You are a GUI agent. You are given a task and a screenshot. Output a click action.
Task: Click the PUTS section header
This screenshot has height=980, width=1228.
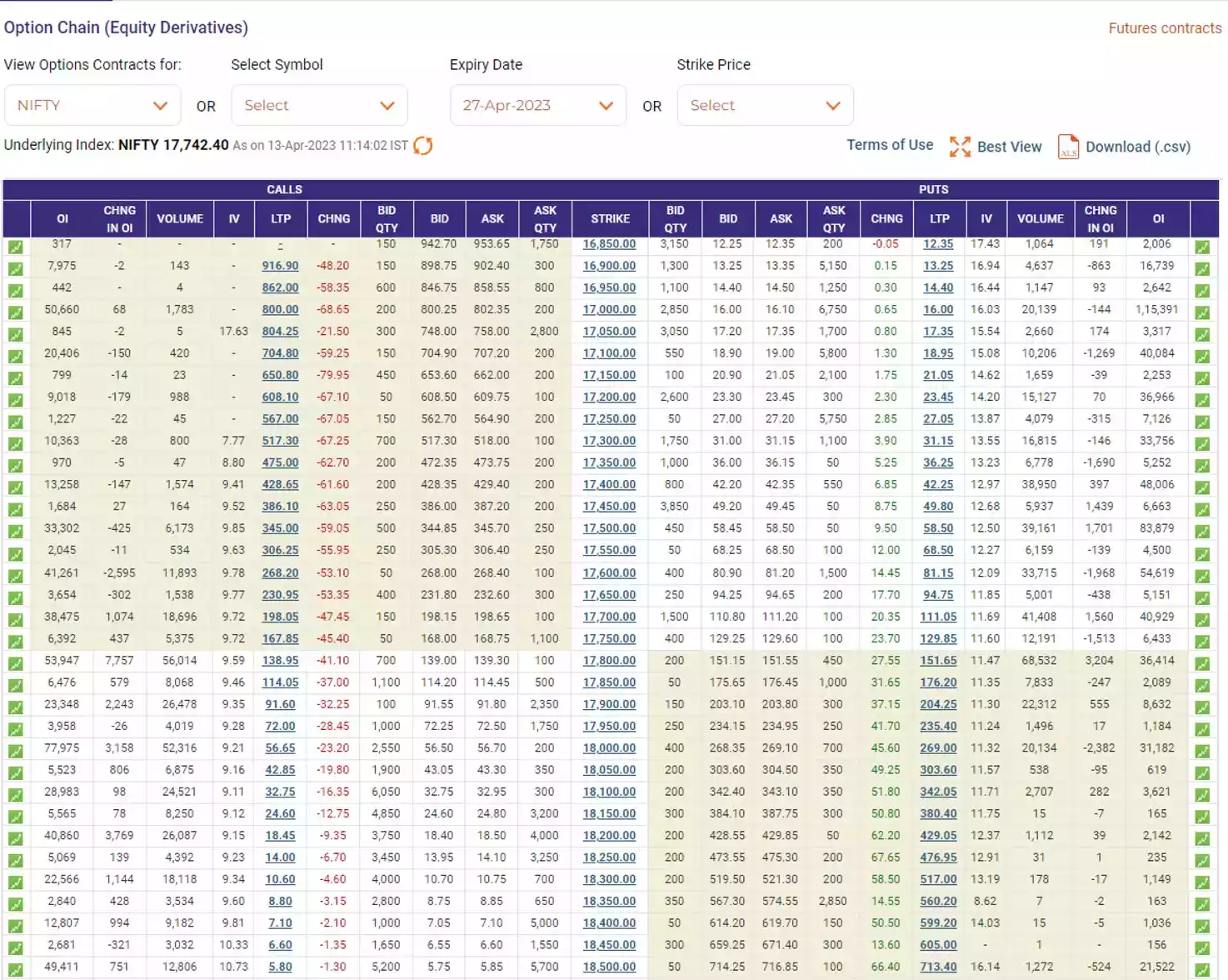tap(934, 190)
